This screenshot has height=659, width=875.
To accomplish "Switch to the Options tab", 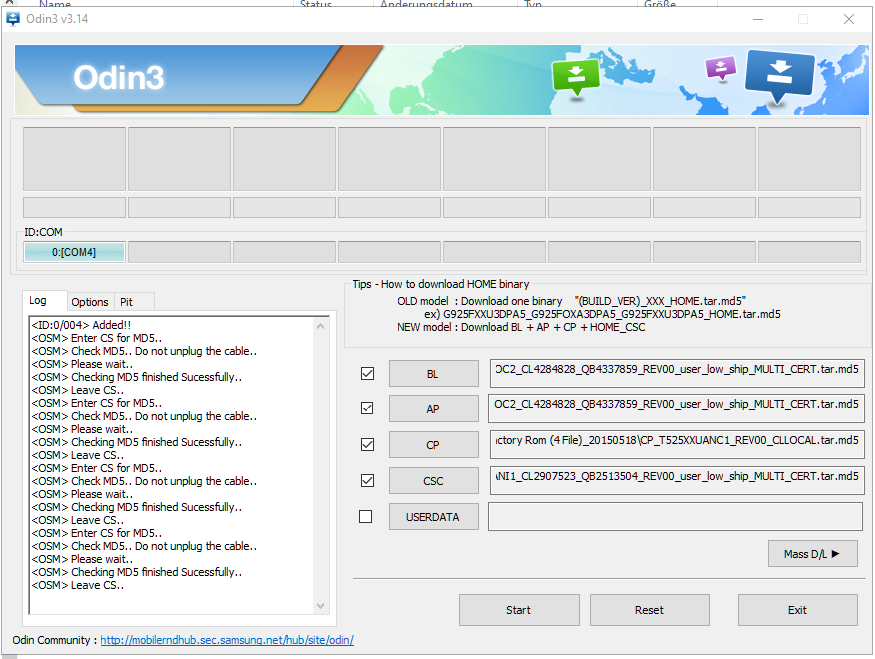I will click(90, 302).
